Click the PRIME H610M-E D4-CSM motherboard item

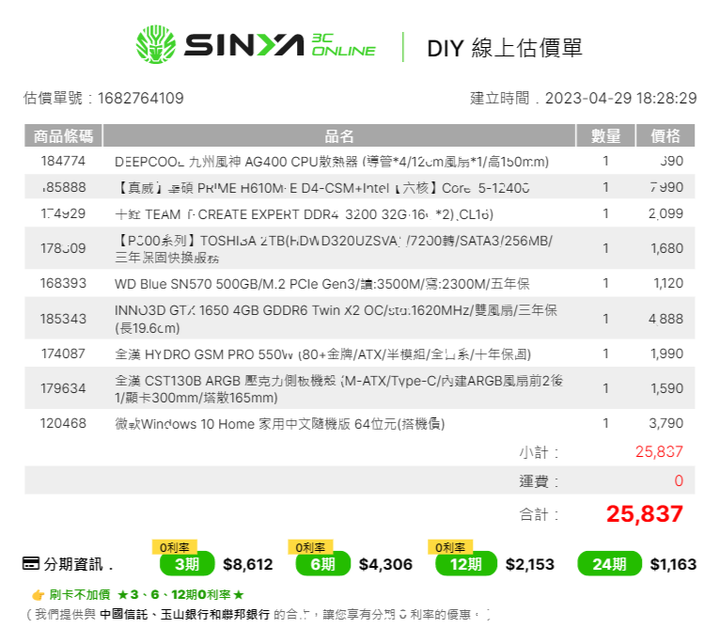[x=322, y=188]
